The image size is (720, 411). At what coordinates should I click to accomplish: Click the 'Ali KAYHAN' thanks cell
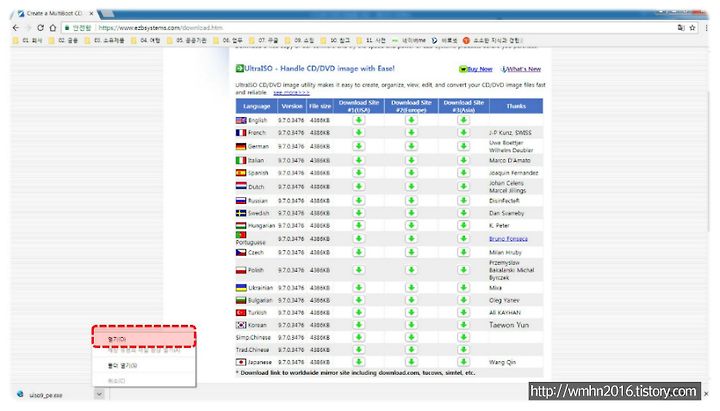point(505,312)
